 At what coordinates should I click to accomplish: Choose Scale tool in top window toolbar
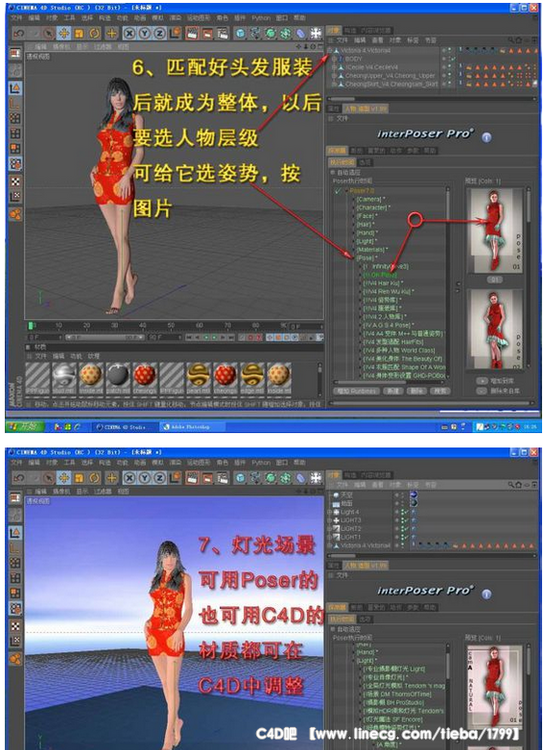[79, 33]
